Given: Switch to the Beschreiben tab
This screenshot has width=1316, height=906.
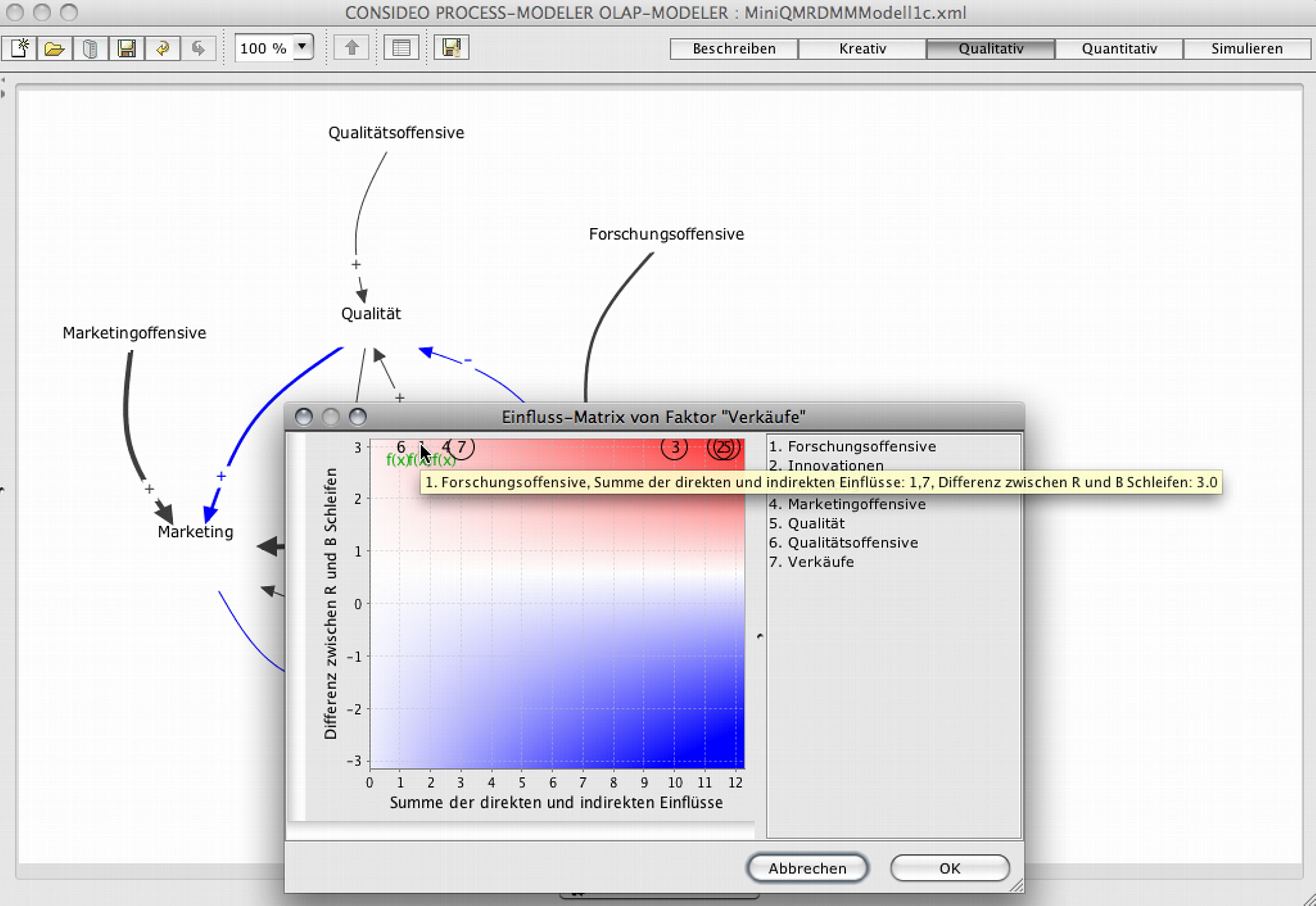Looking at the screenshot, I should [734, 49].
